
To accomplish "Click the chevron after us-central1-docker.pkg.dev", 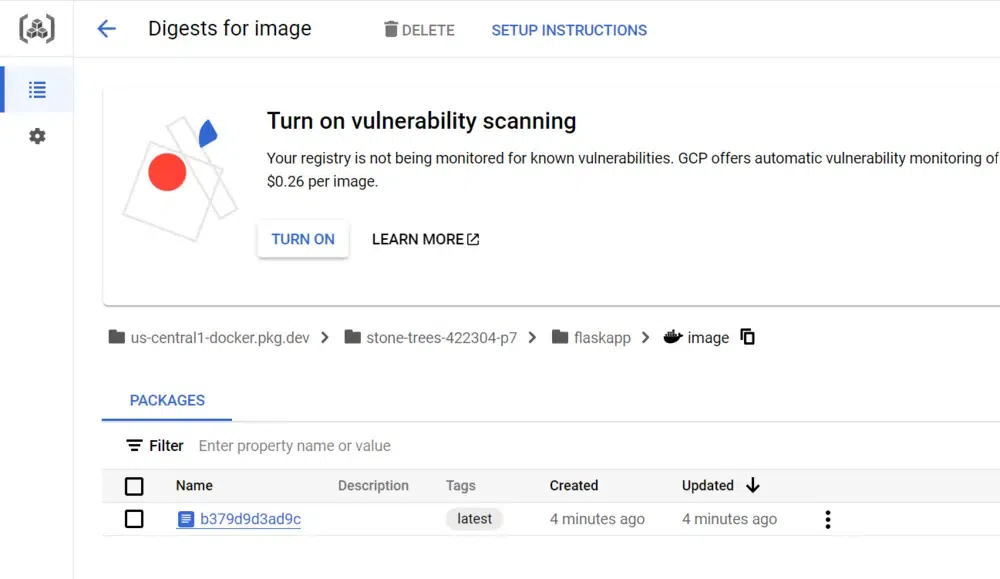I will point(325,338).
